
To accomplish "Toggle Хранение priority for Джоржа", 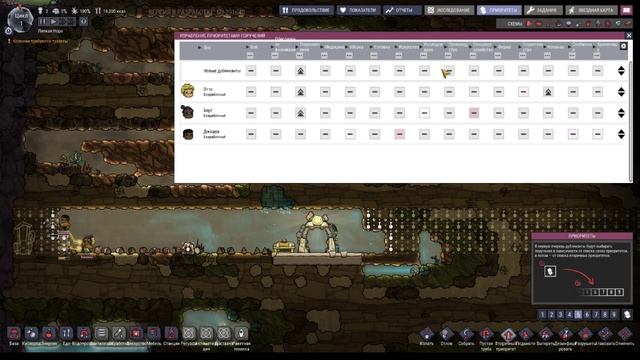I will (x=598, y=134).
